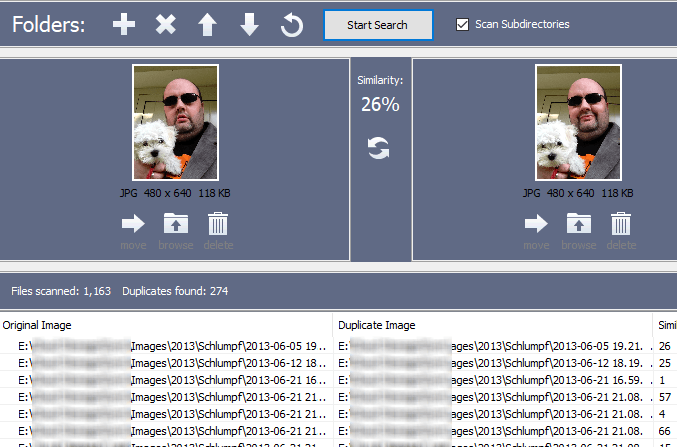This screenshot has height=447, width=677.
Task: Click the 26% similarity value
Action: click(x=380, y=104)
